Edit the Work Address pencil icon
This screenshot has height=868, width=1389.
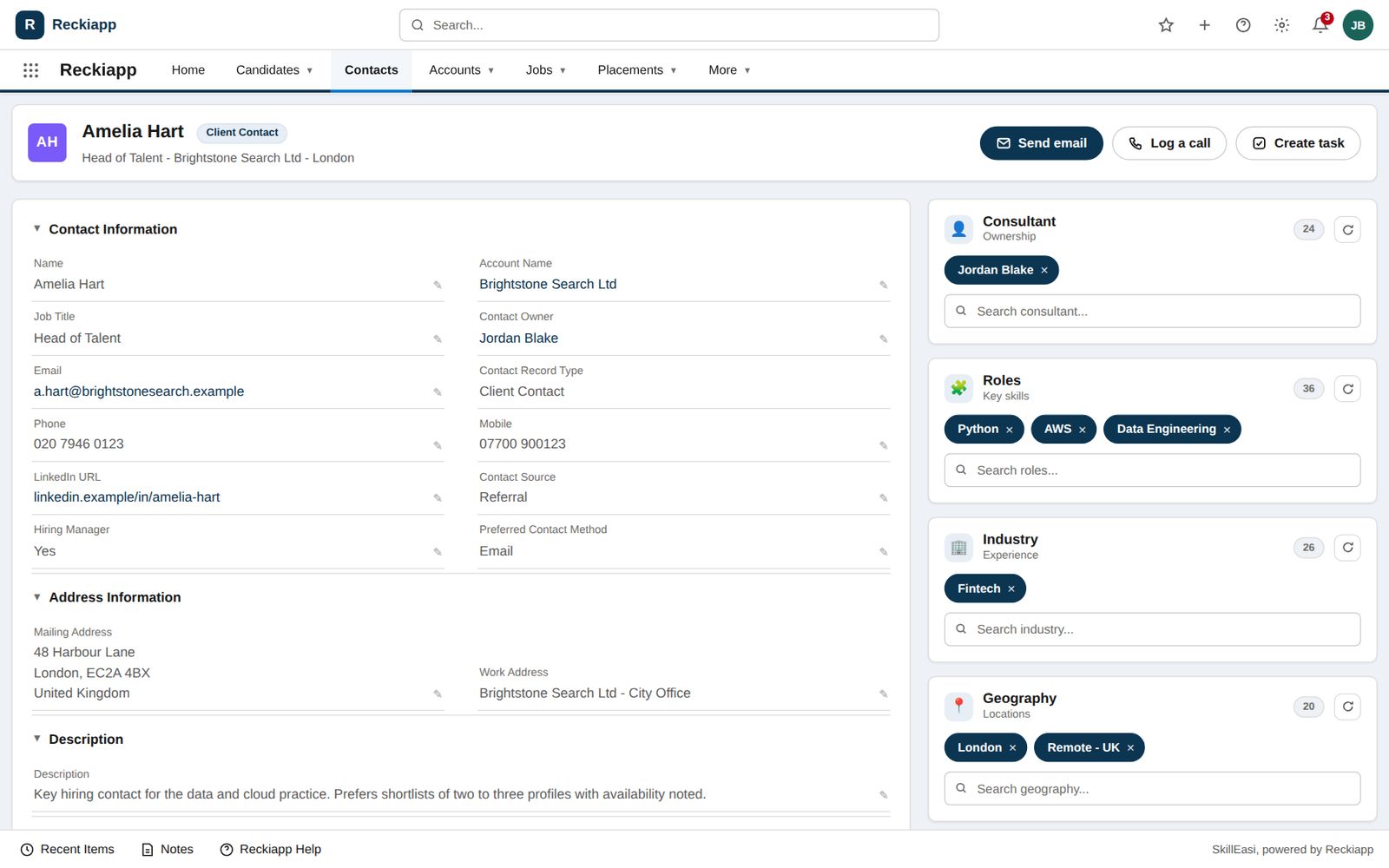tap(884, 694)
